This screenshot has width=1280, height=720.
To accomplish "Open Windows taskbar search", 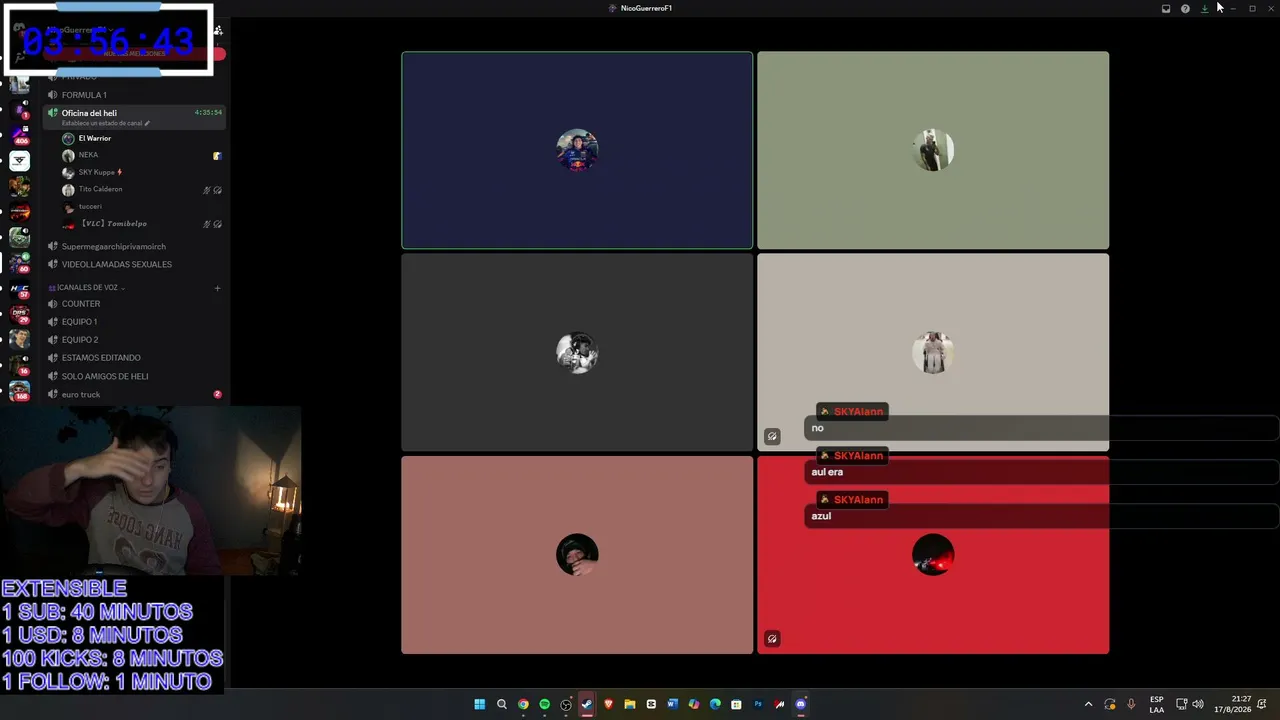I will (502, 704).
